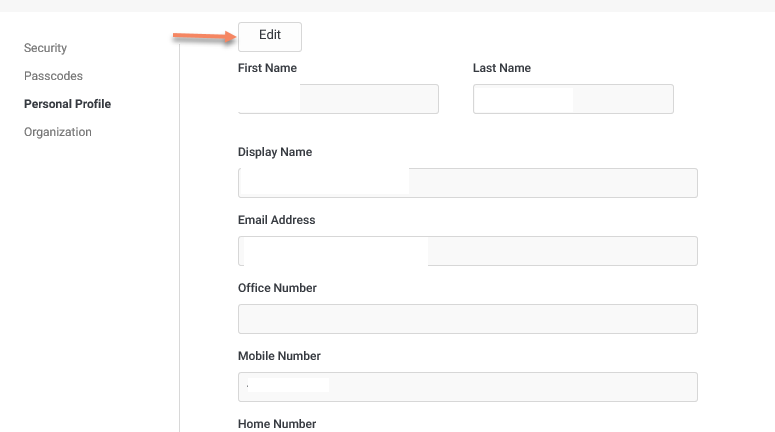Focus the First Name field
Screen dimensions: 775x432
tap(368, 99)
